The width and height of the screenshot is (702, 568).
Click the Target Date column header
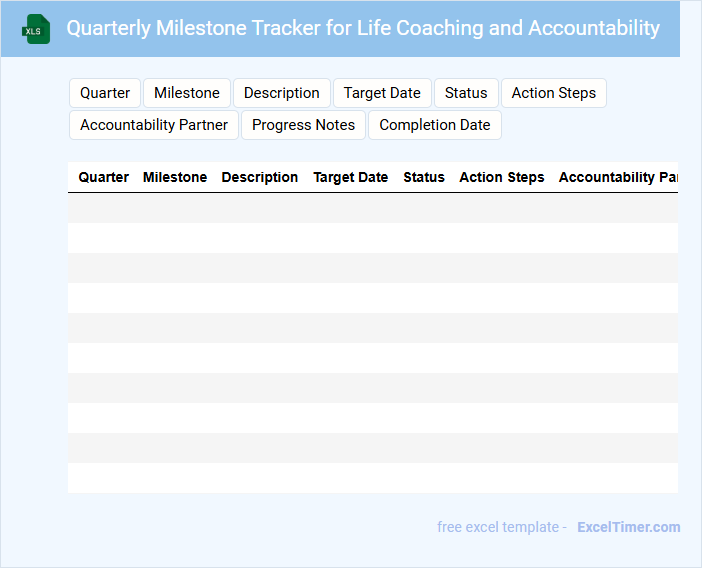tap(351, 177)
